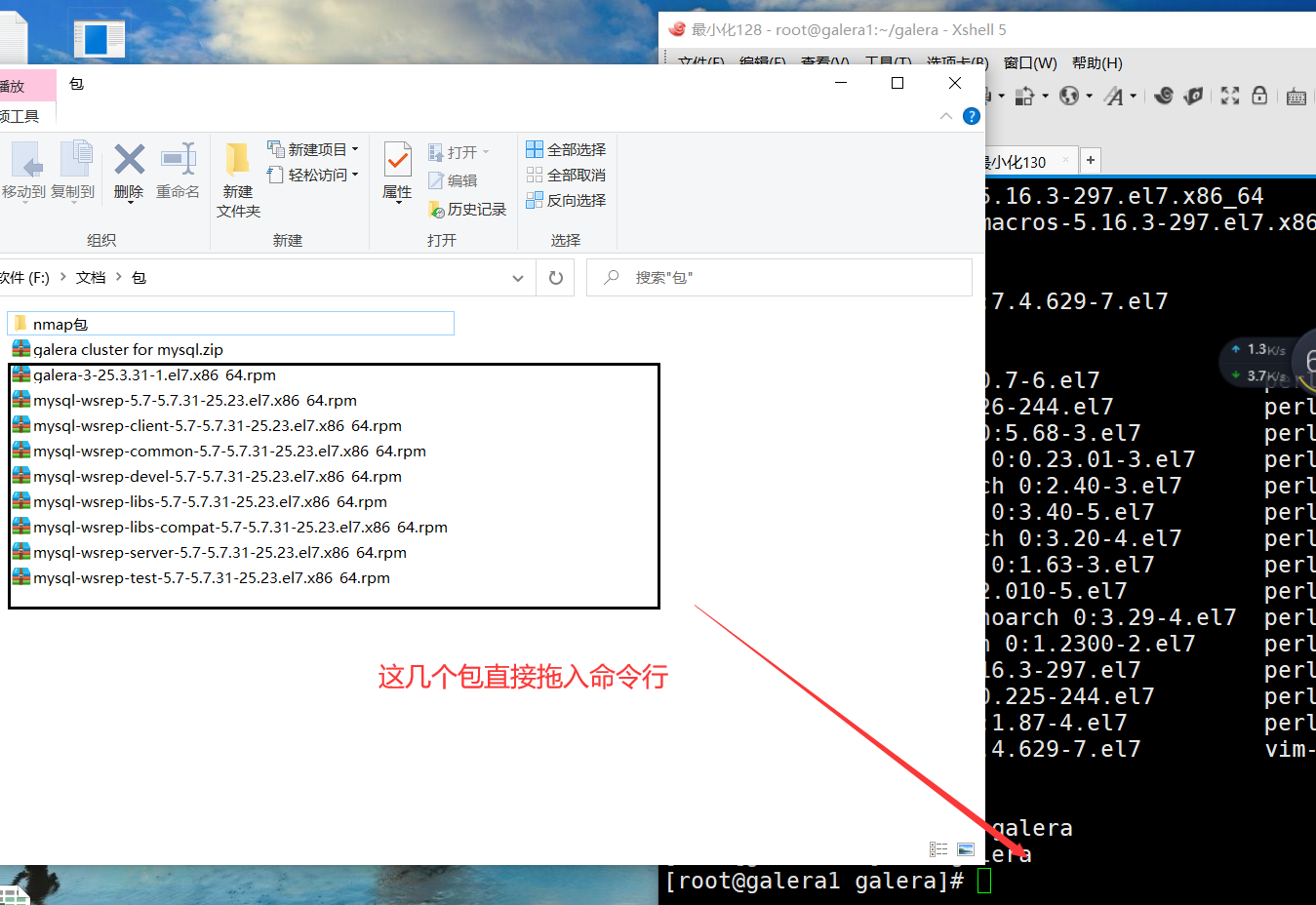Select galera-3-25.3.31-1.el7 rpm file
Image resolution: width=1316 pixels, height=905 pixels.
tap(156, 374)
